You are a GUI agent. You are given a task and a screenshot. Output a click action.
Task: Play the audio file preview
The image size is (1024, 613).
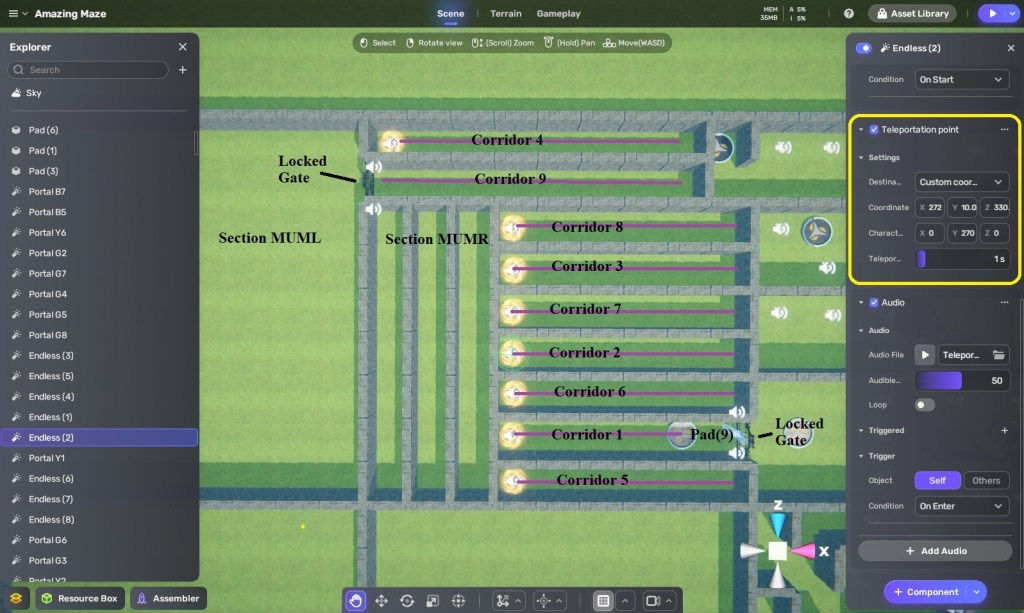point(925,355)
